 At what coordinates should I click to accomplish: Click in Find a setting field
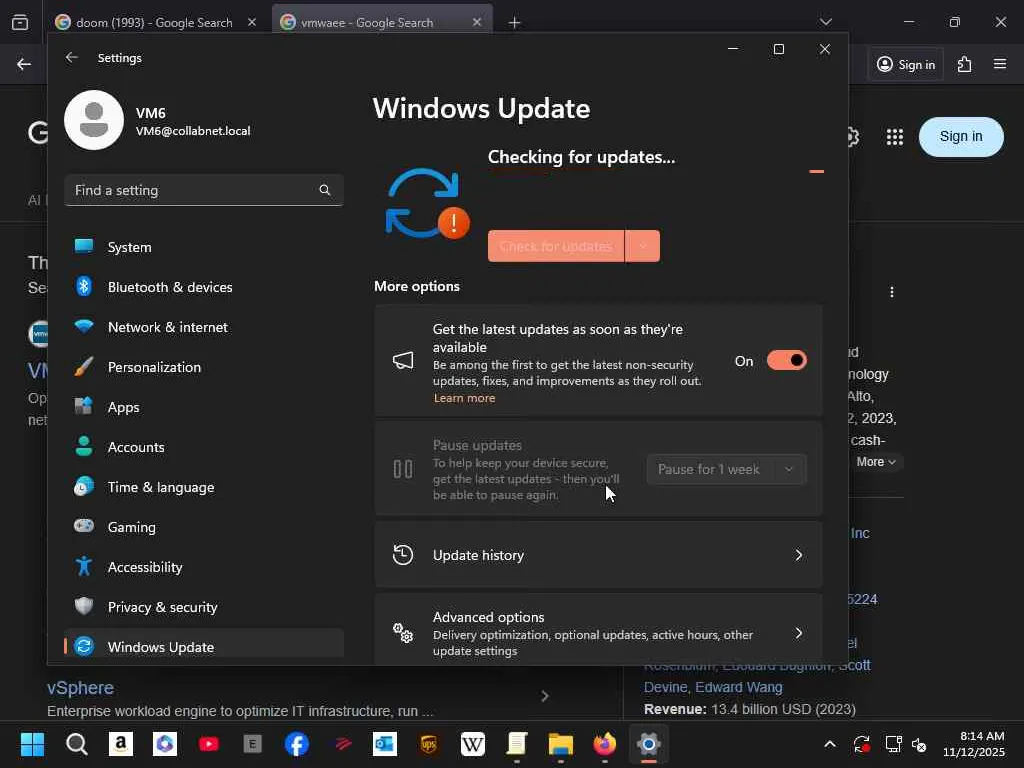pyautogui.click(x=204, y=190)
